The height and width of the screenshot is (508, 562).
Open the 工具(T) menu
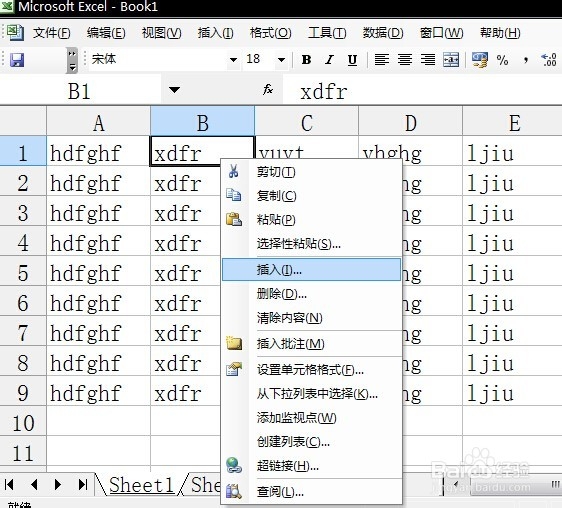click(x=327, y=33)
